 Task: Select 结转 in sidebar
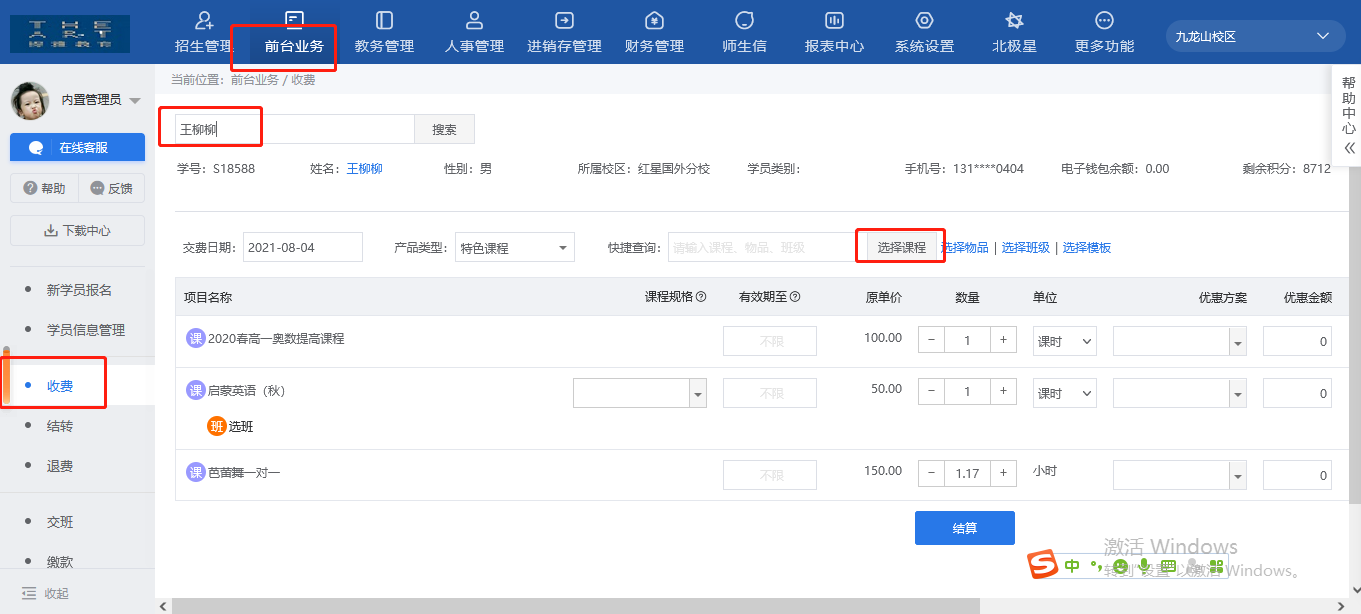click(60, 426)
